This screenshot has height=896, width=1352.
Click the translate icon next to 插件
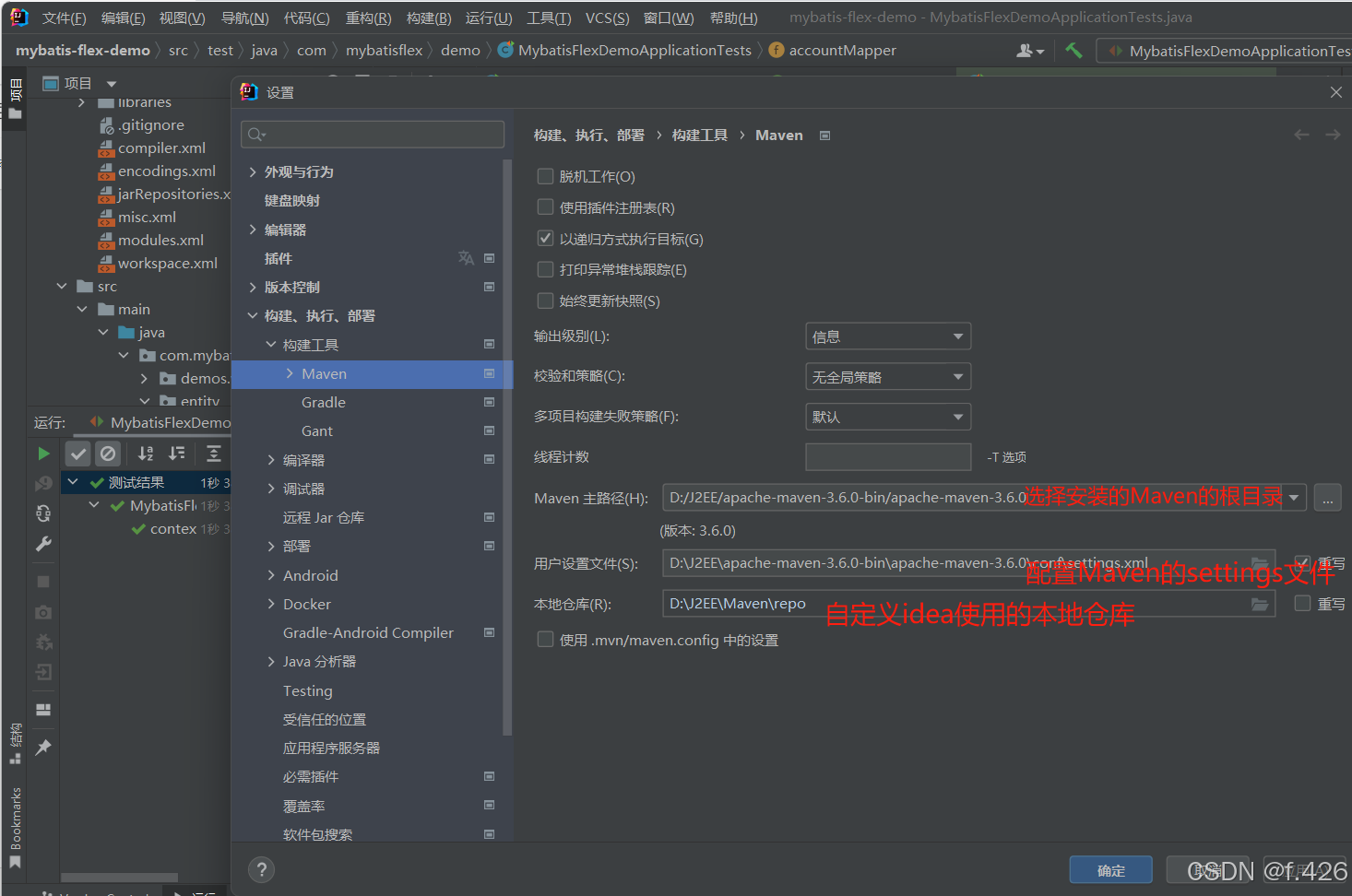click(466, 258)
